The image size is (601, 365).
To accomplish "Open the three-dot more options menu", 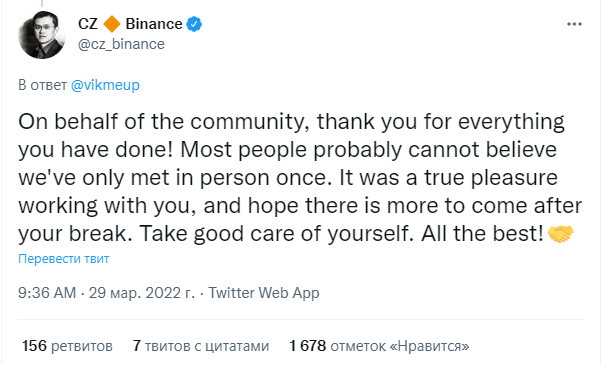I will coord(574,24).
